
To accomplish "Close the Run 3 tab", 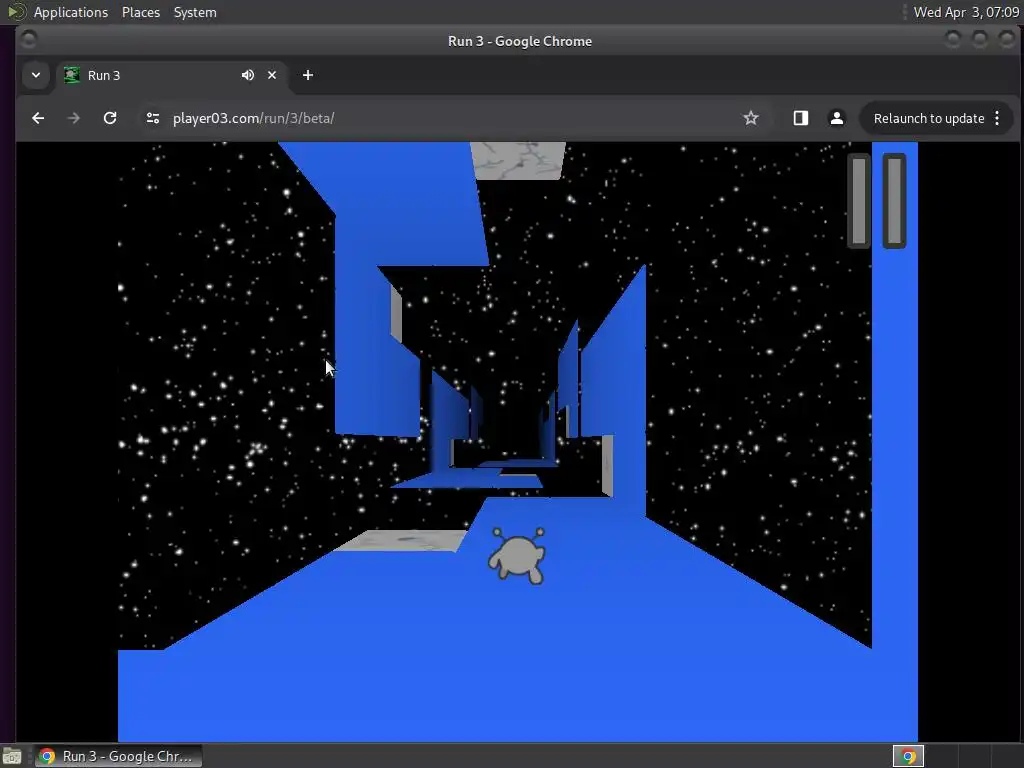I will (x=272, y=75).
